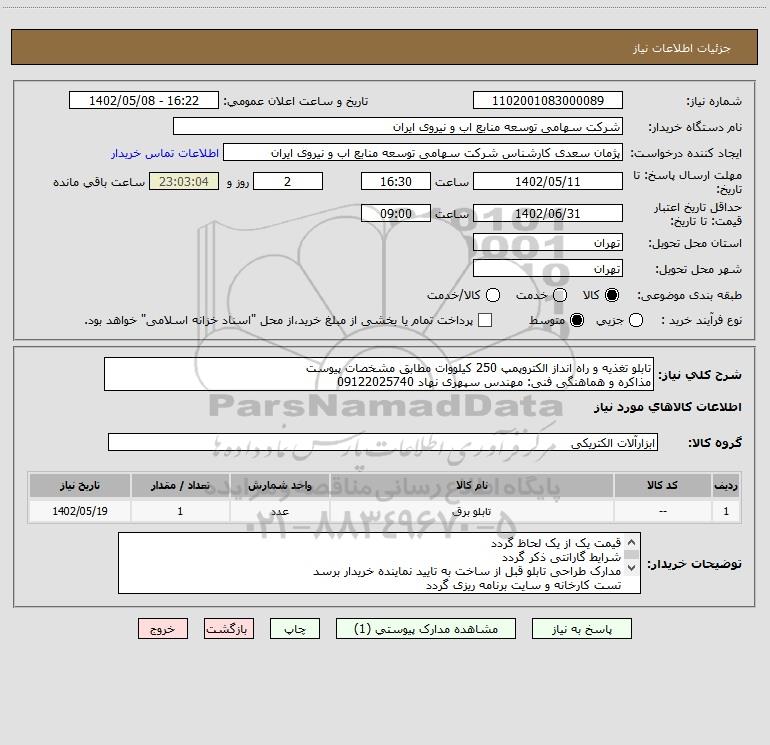770x745 pixels.
Task: Click the request creator field پژمان سعدی
Action: coord(423,153)
